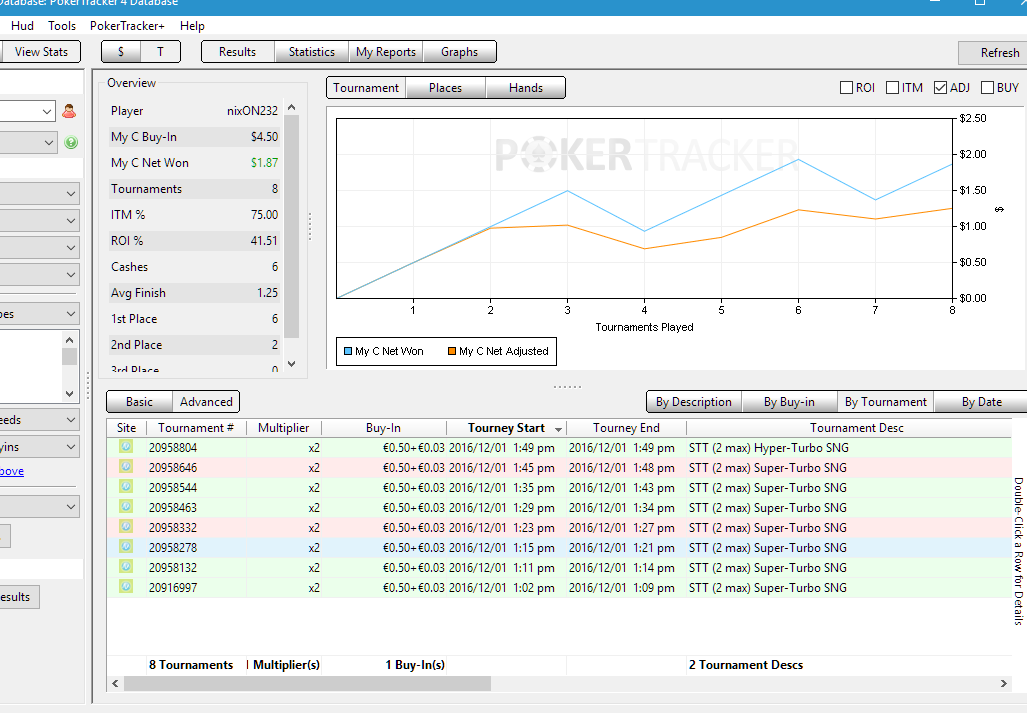The height and width of the screenshot is (713, 1027).
Task: Click site icon for tournament 20958332
Action: point(126,527)
